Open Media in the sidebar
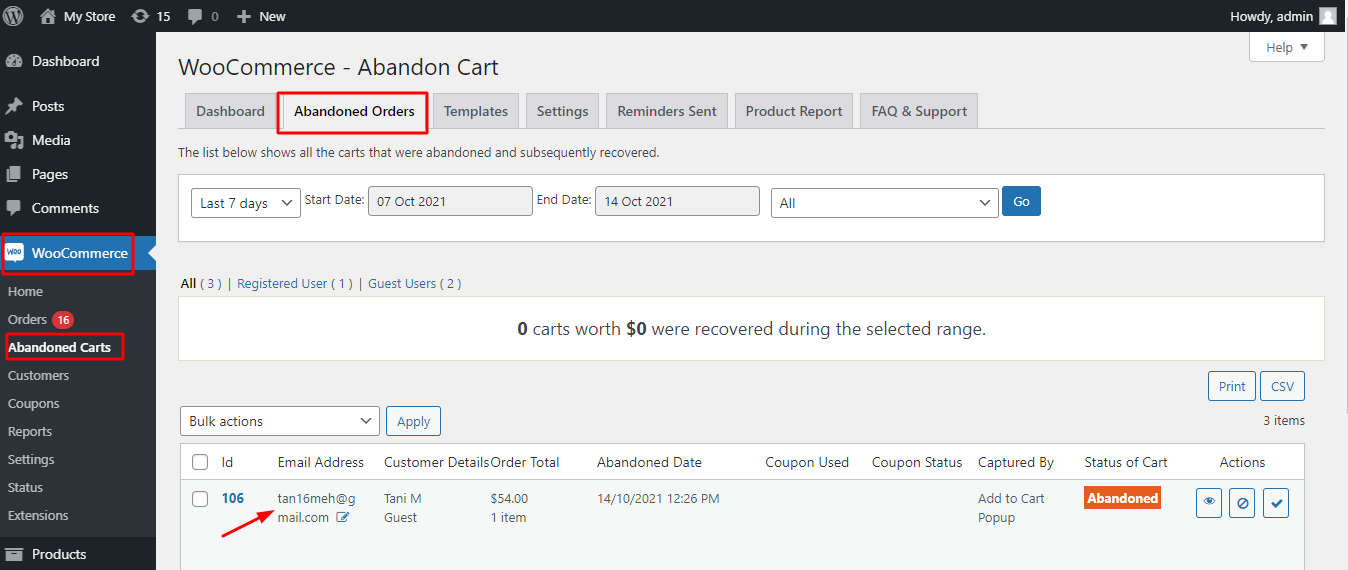Image resolution: width=1348 pixels, height=570 pixels. (50, 140)
